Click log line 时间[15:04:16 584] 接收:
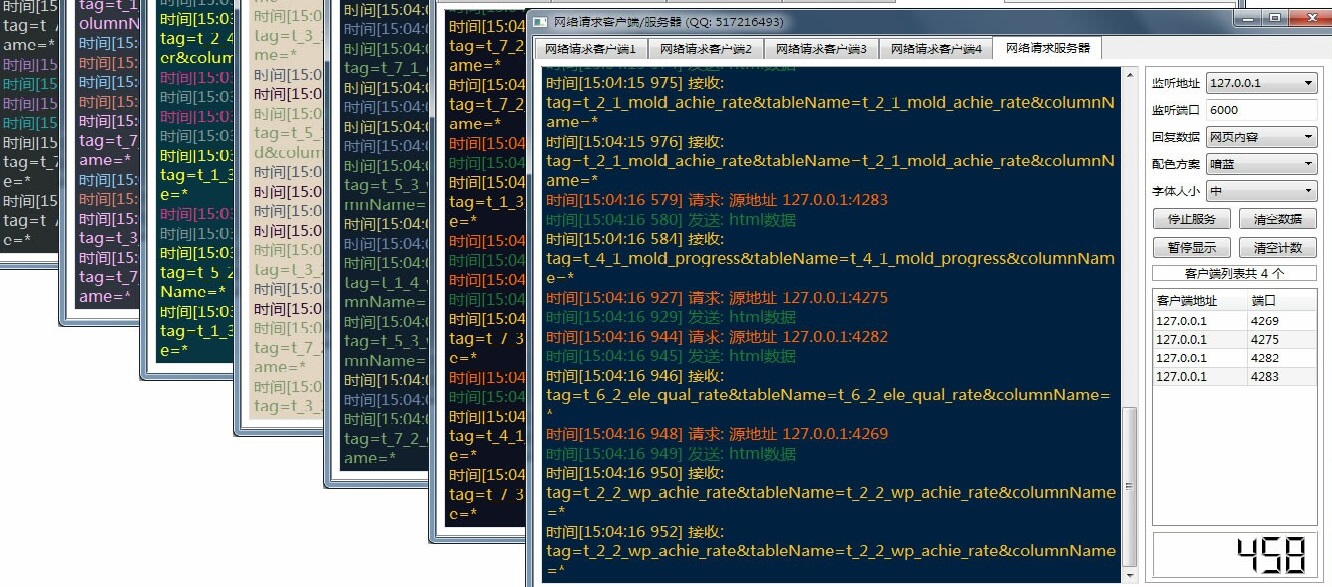This screenshot has width=1332, height=587. [x=635, y=239]
